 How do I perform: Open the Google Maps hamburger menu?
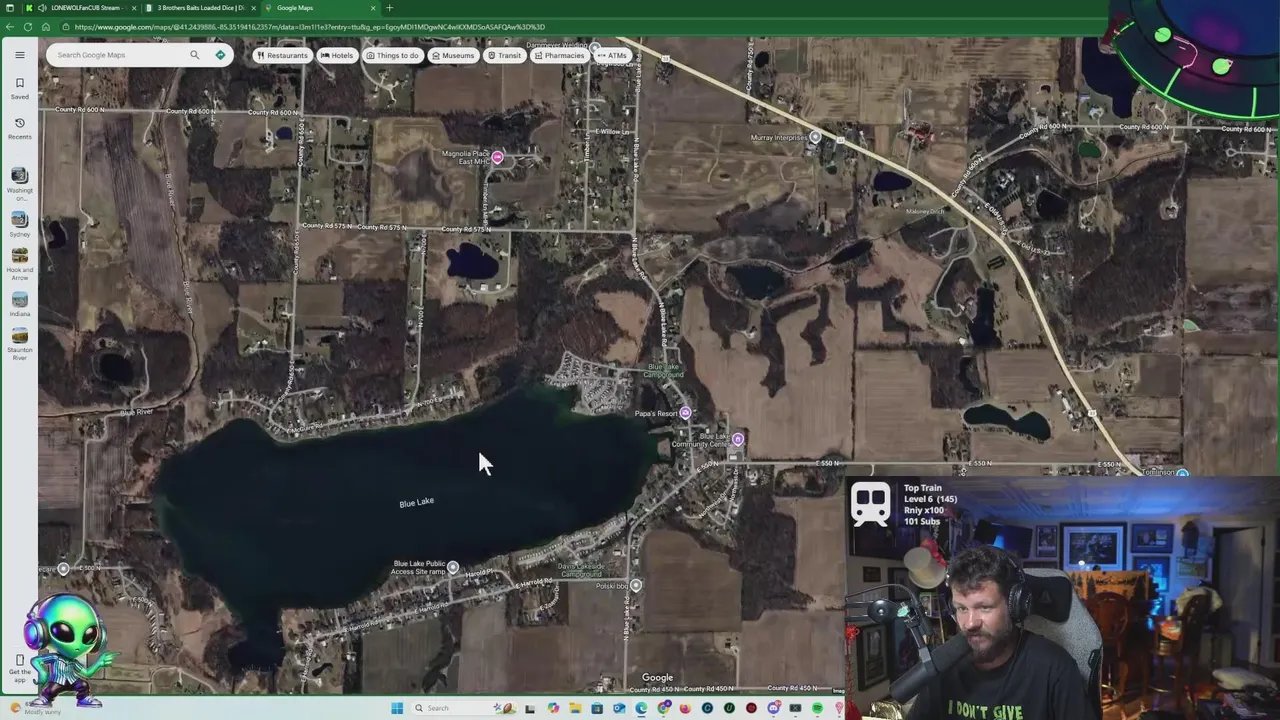(x=19, y=55)
